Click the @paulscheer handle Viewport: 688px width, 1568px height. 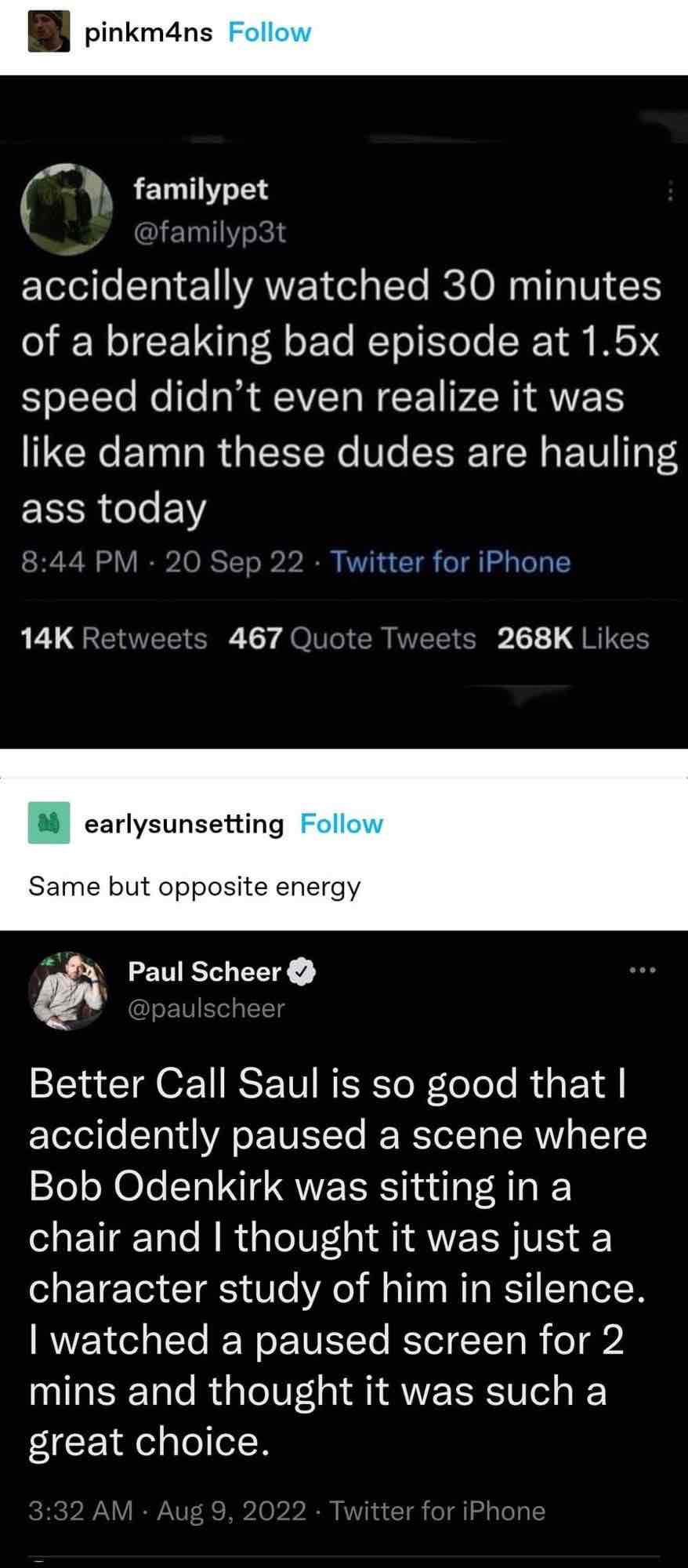(x=206, y=1007)
